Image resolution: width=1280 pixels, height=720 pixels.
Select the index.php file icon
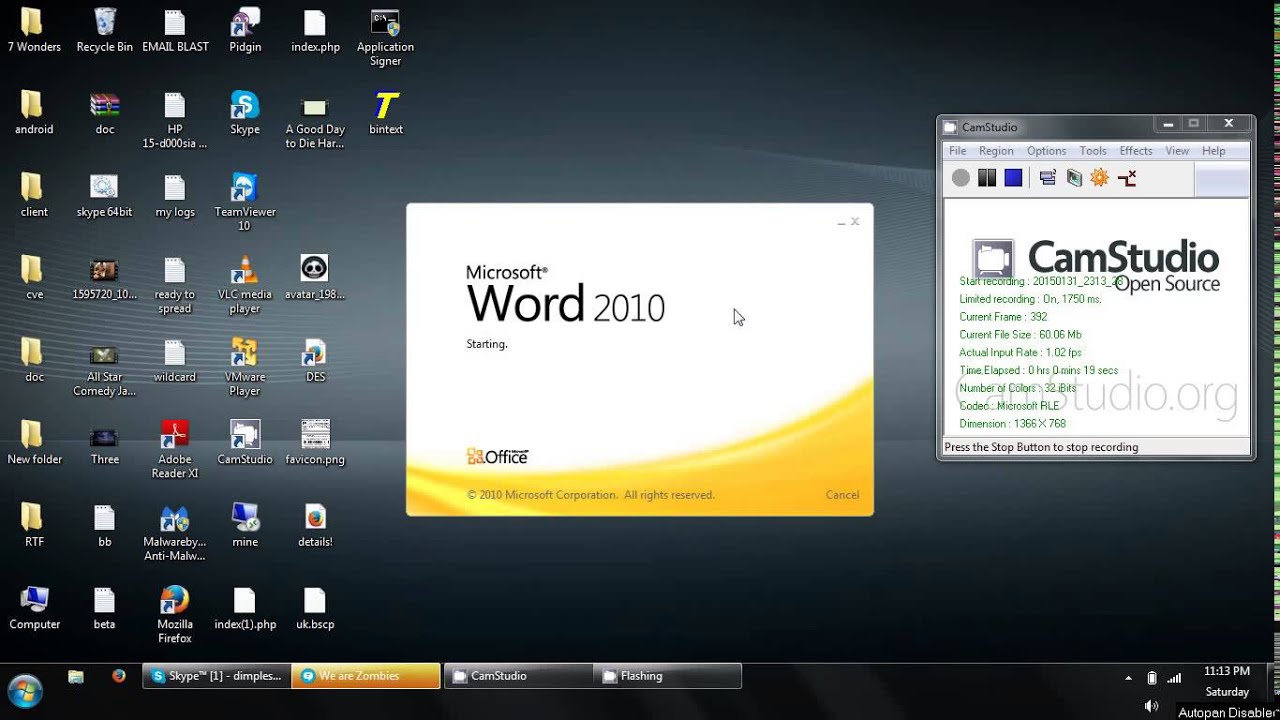coord(315,32)
